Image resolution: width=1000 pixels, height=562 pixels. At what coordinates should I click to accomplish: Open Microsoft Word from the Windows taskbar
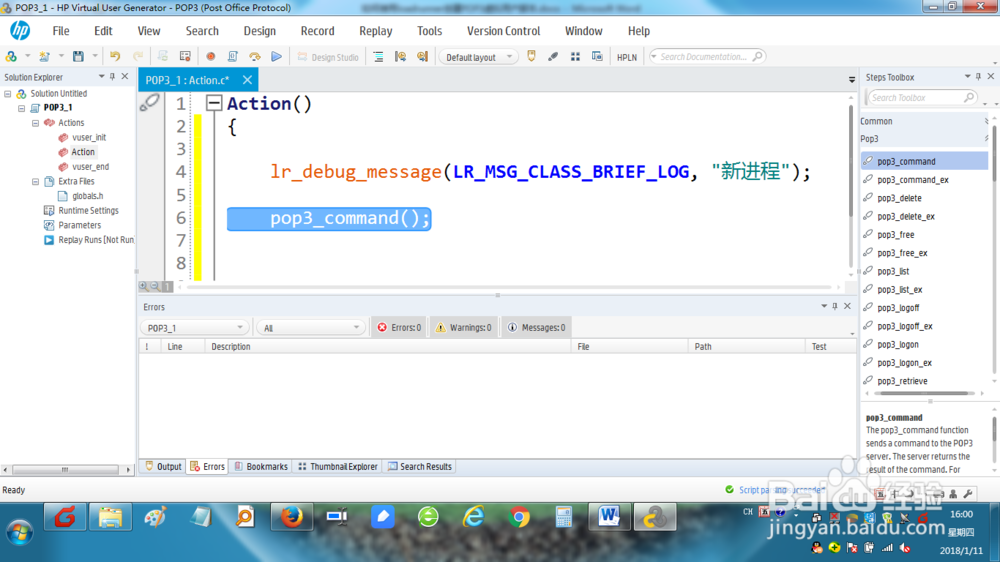coord(609,517)
